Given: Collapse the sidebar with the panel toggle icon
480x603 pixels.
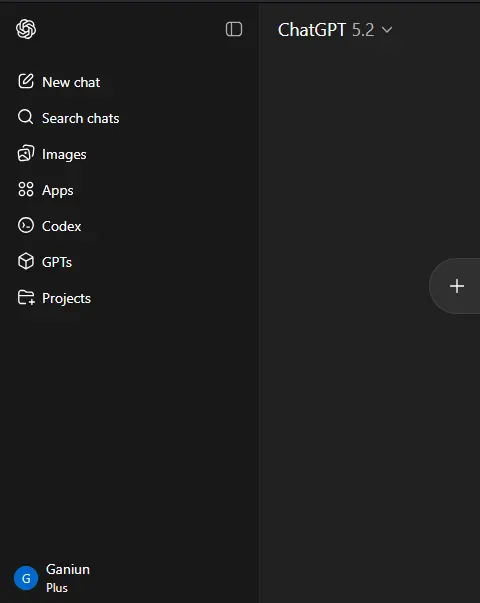Looking at the screenshot, I should point(234,29).
